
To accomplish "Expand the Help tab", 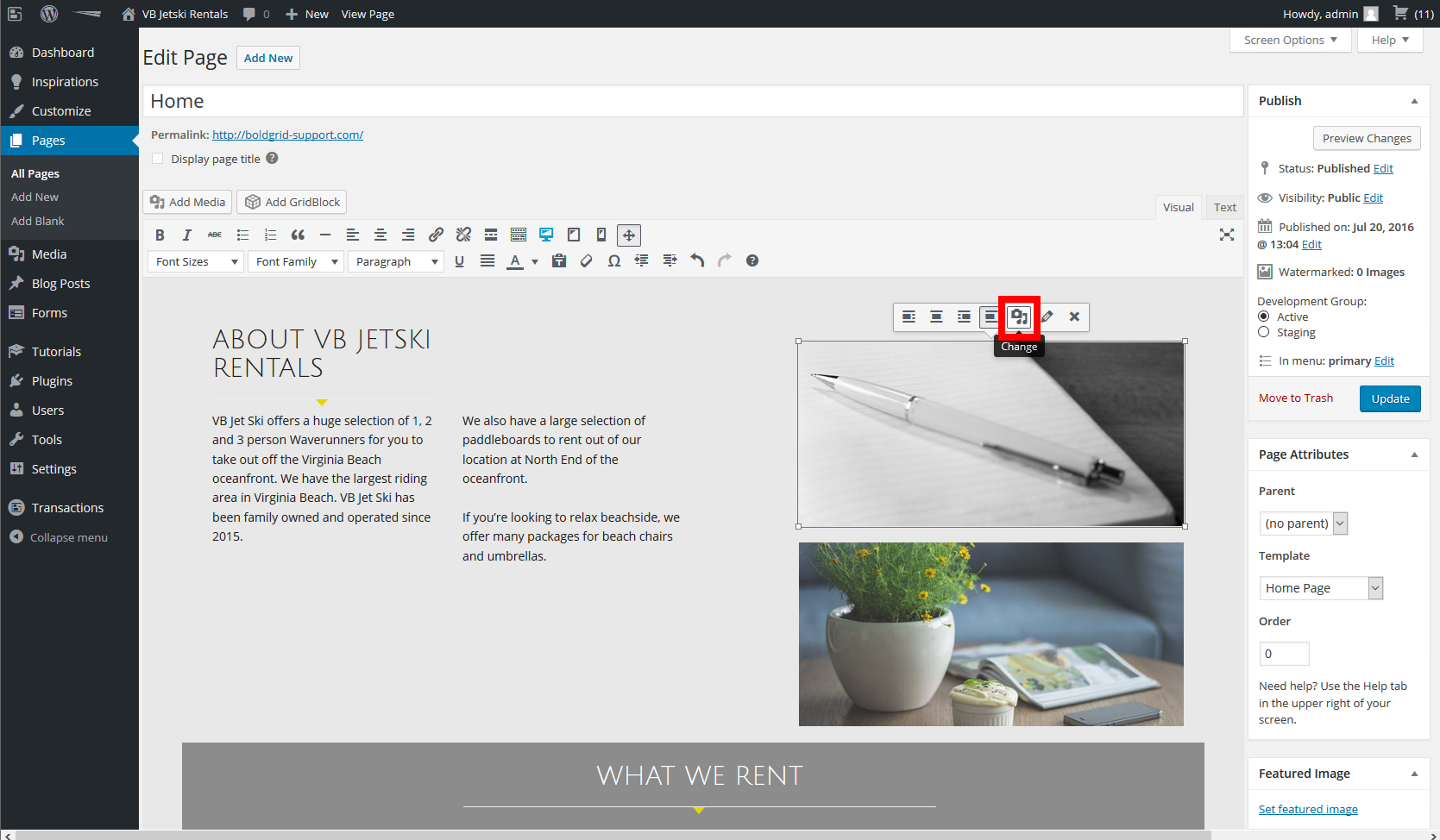I will click(x=1390, y=40).
